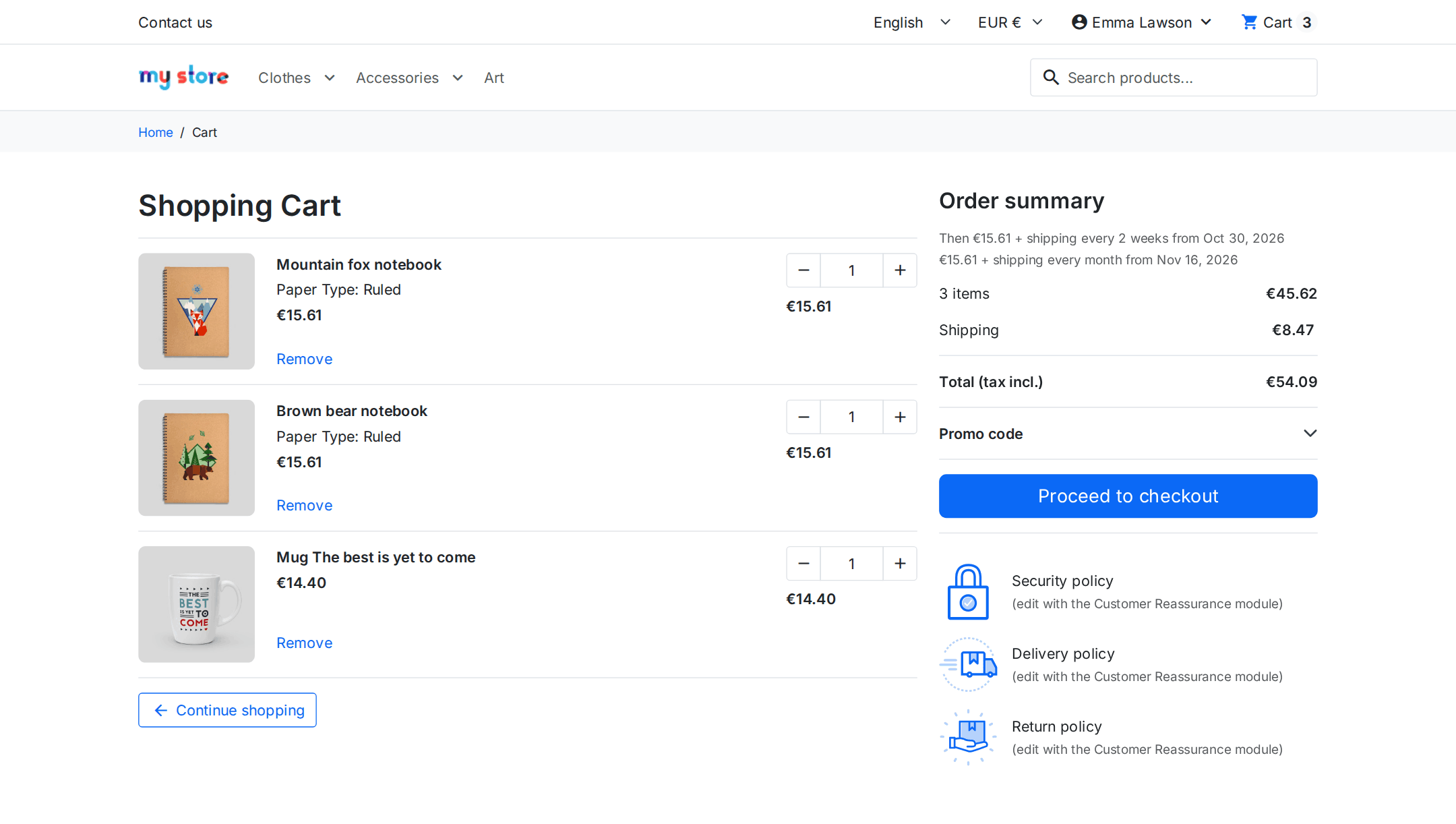
Task: Click the Delivery policy truck icon
Action: [x=968, y=665]
